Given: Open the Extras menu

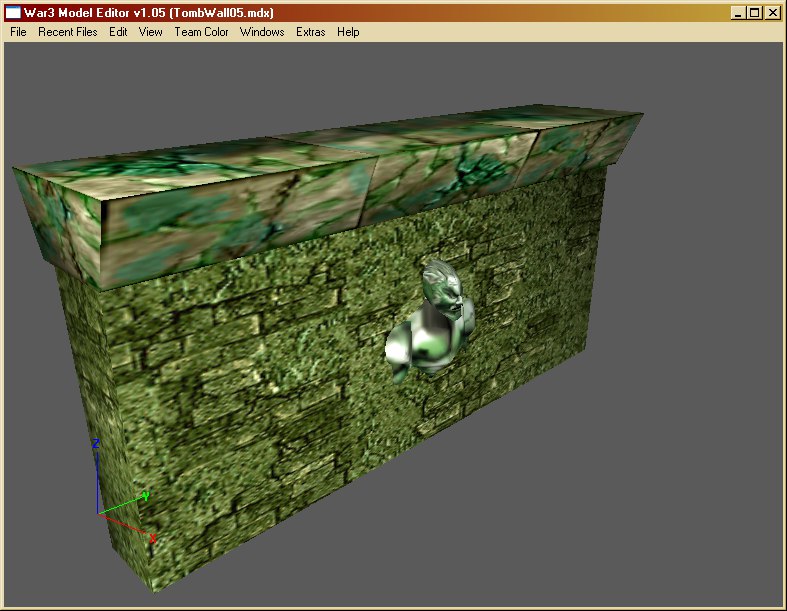Looking at the screenshot, I should click(x=311, y=32).
